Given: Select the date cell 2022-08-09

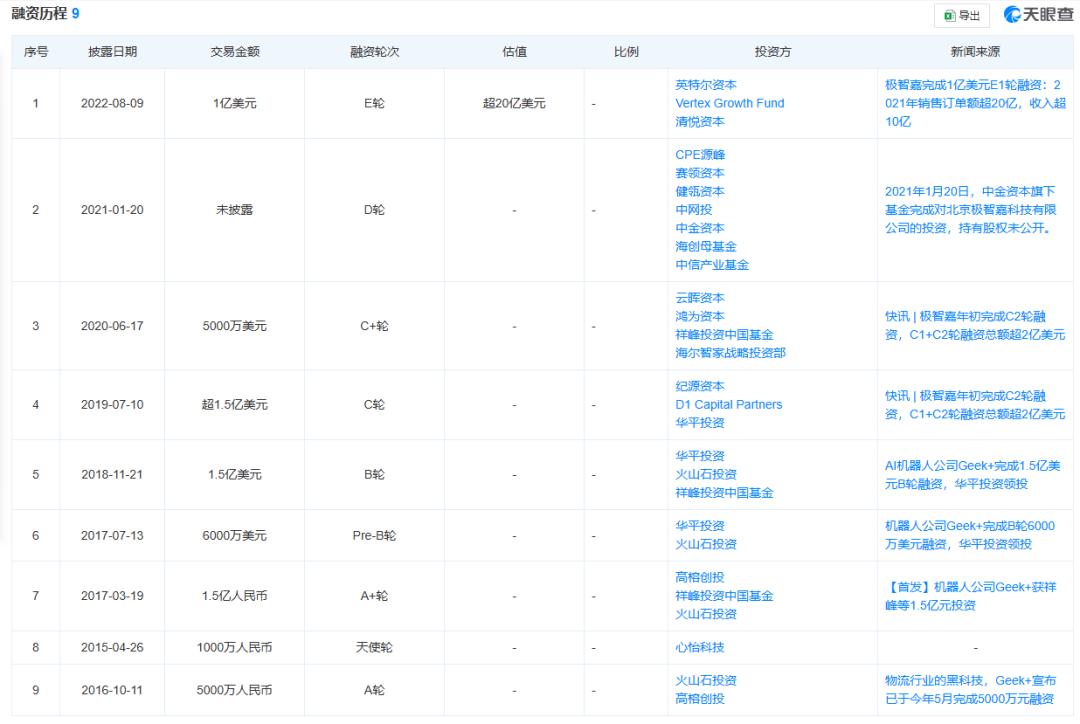Looking at the screenshot, I should point(112,103).
